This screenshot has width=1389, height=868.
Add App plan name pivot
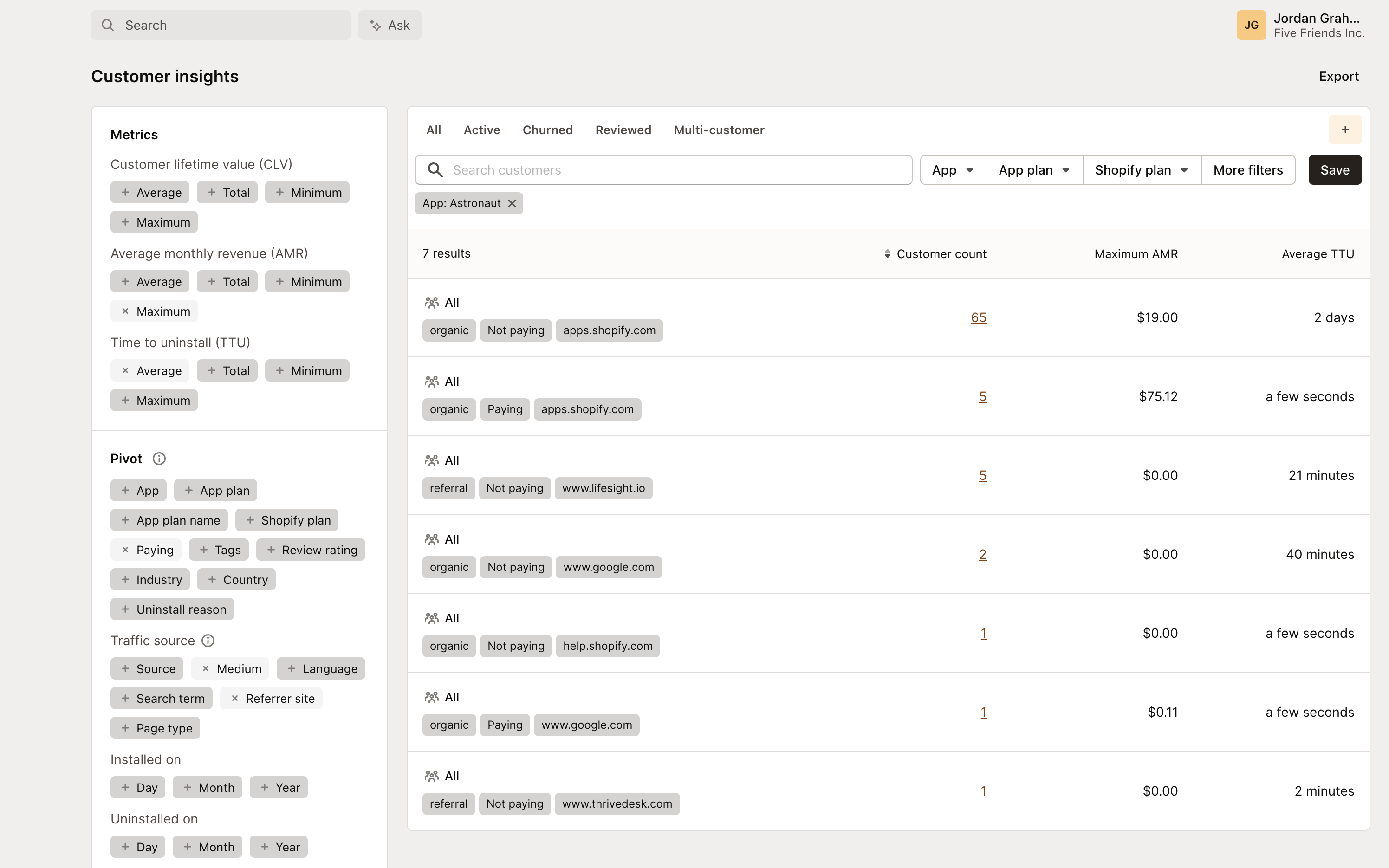pyautogui.click(x=169, y=520)
